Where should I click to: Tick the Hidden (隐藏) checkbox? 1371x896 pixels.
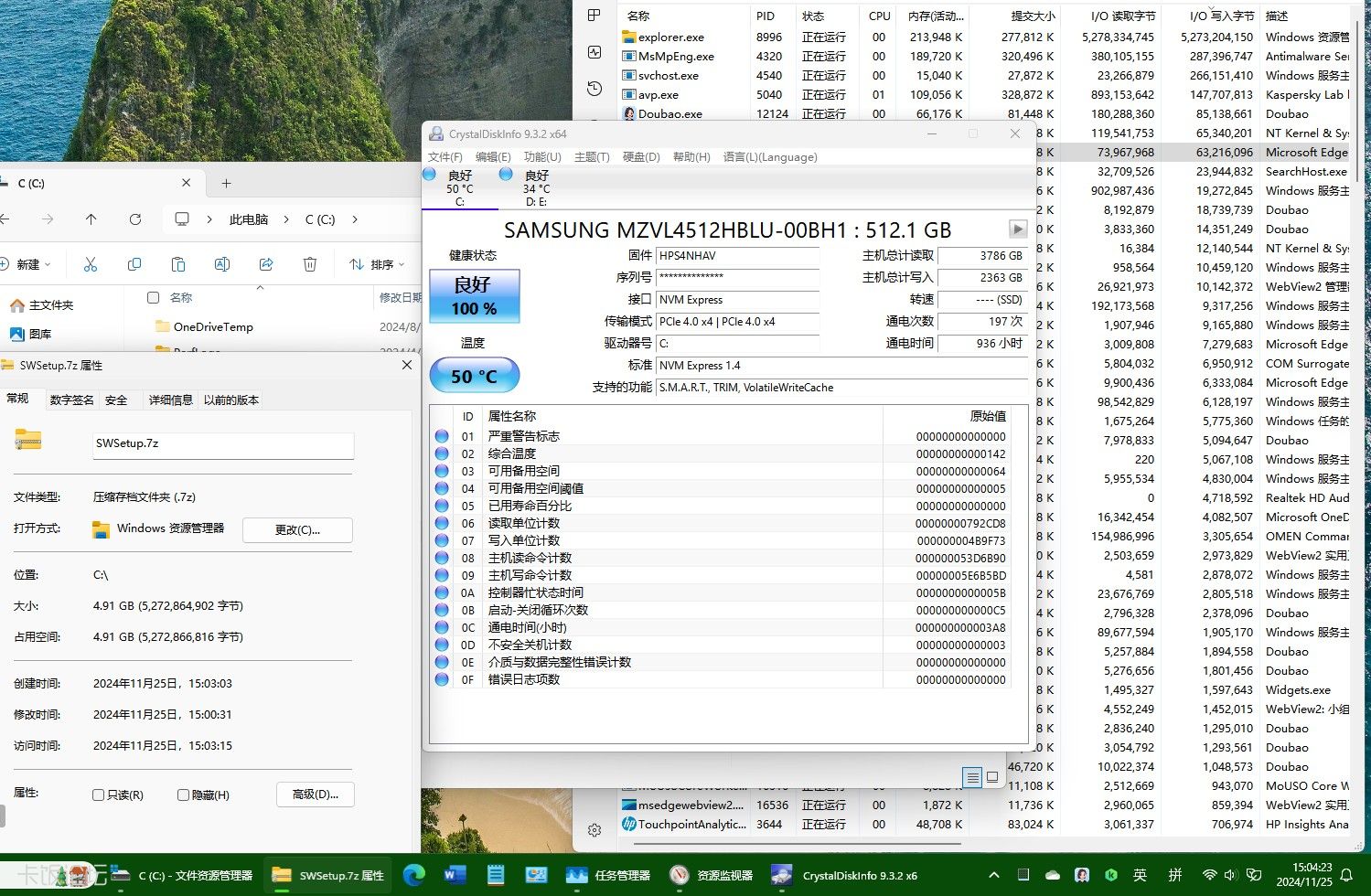tap(183, 795)
